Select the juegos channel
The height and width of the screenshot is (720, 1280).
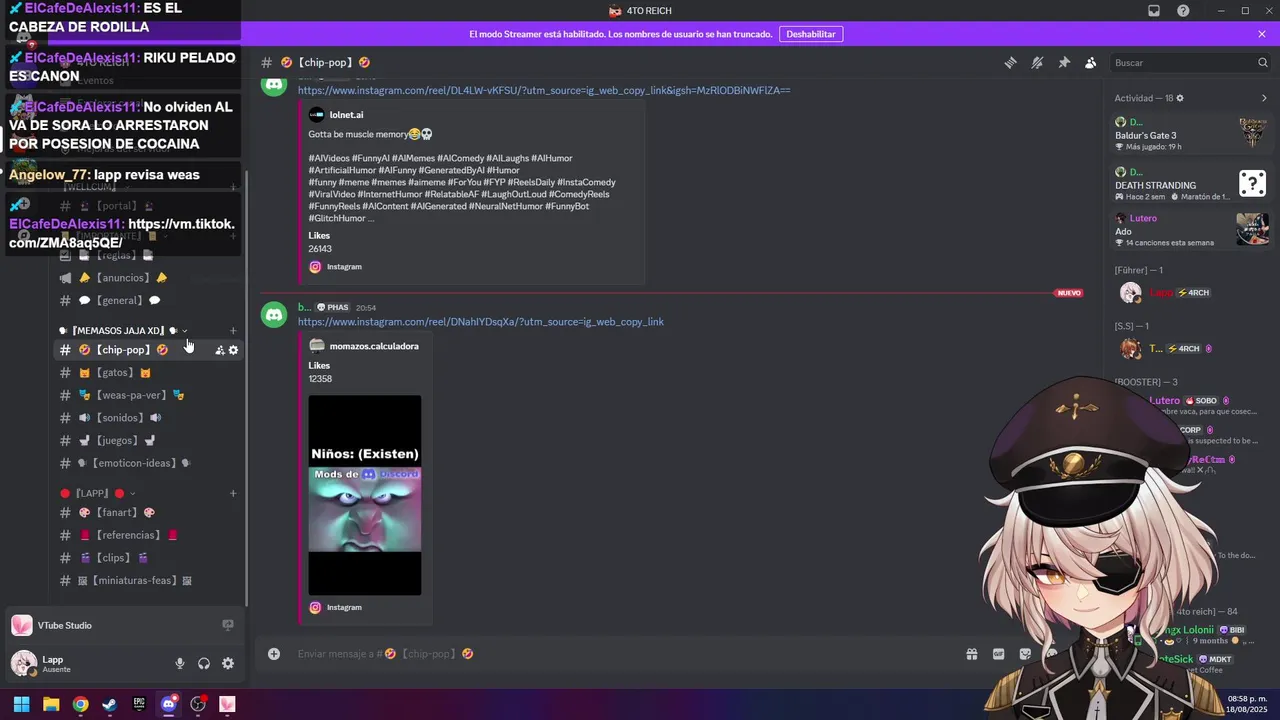coord(148,441)
